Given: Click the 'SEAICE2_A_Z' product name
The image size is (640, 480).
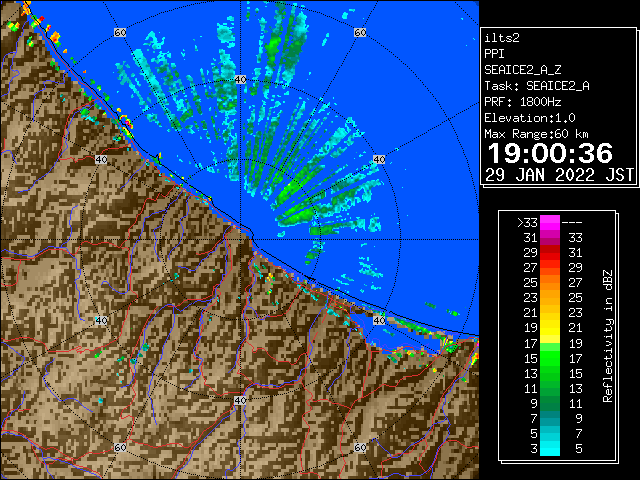Looking at the screenshot, I should click(523, 70).
